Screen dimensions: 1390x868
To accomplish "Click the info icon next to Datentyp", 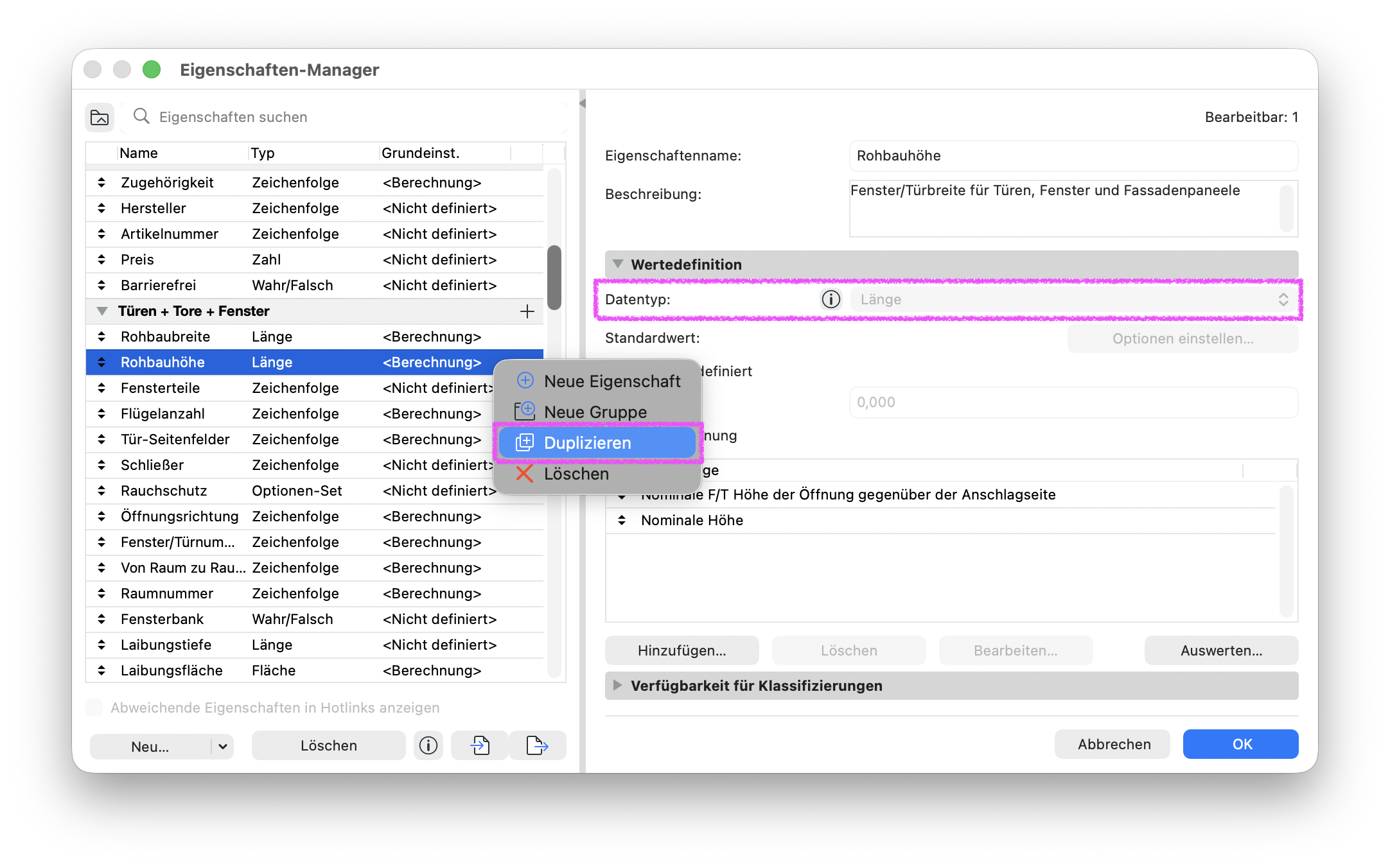I will tap(831, 299).
